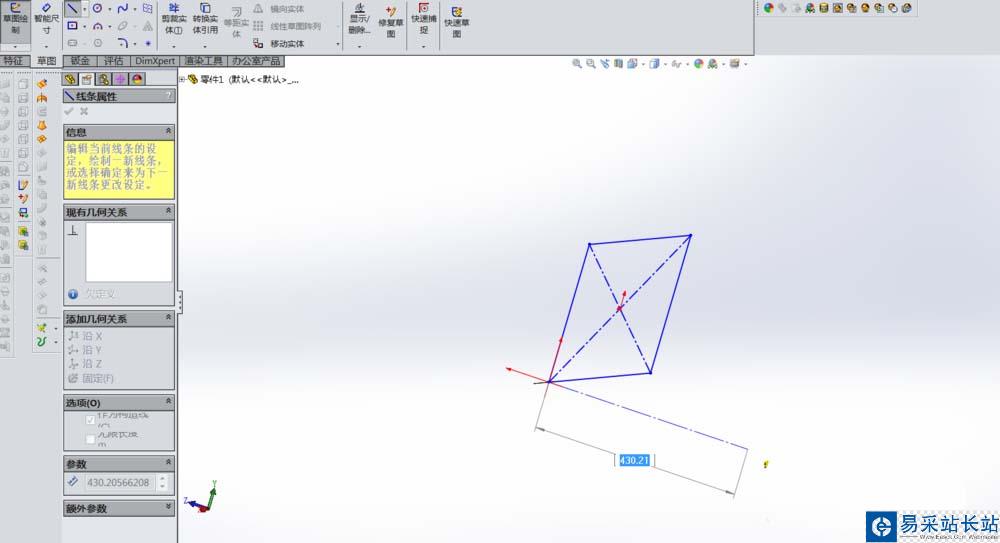Image resolution: width=1000 pixels, height=543 pixels.
Task: Click the Hide/Show Items glasses icon
Action: point(676,64)
